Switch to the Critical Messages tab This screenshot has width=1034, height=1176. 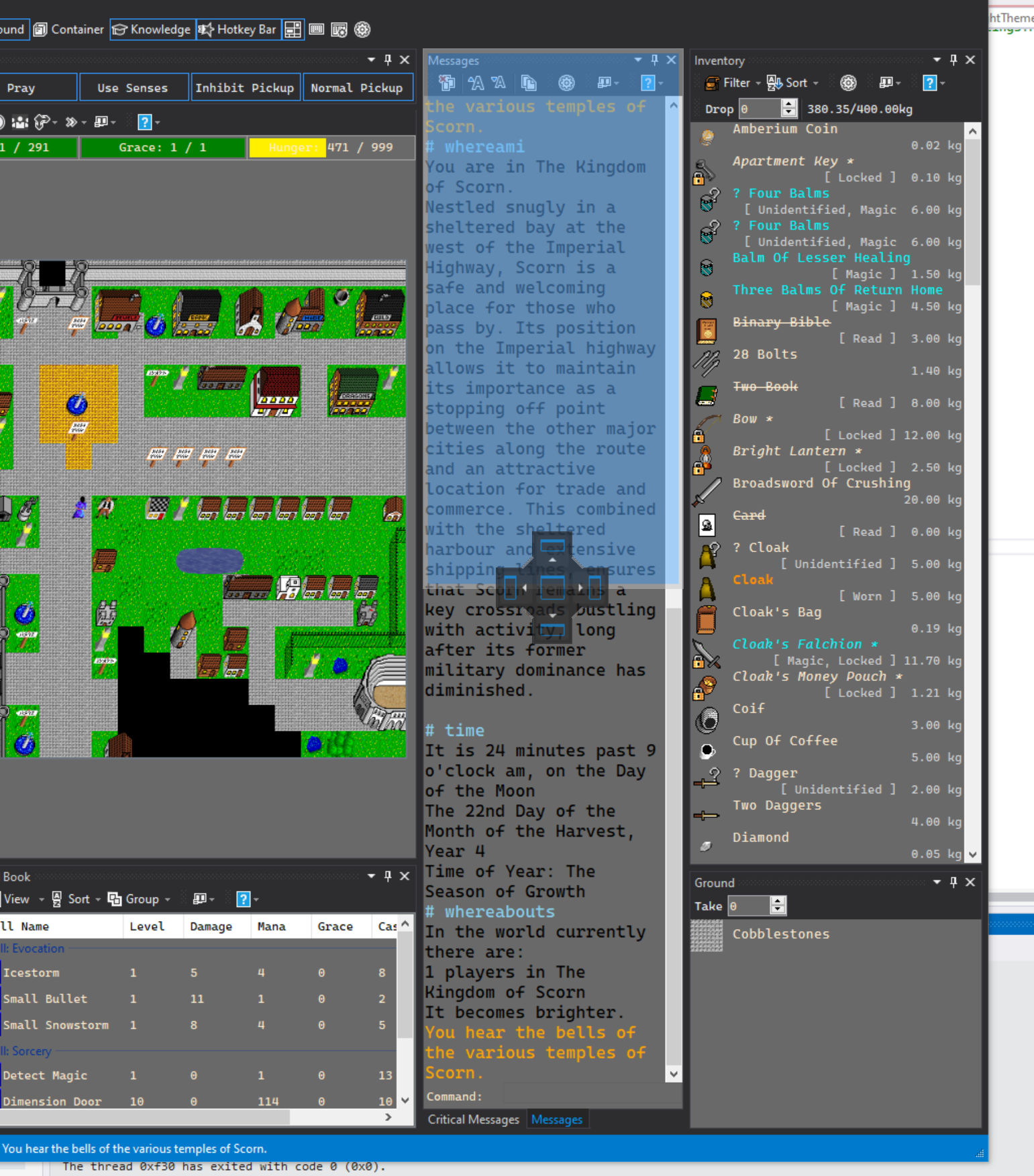pyautogui.click(x=474, y=1120)
